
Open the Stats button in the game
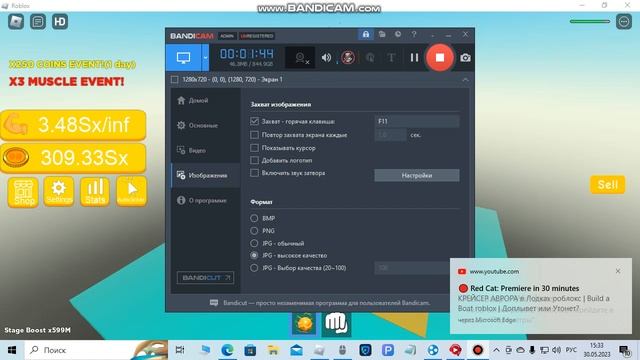(x=95, y=191)
